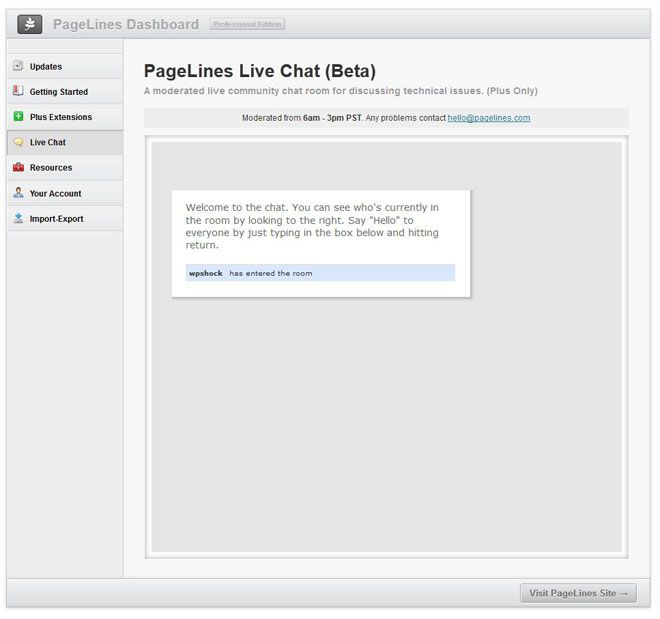Click the Professional Edition badge
The height and width of the screenshot is (619, 660).
click(248, 24)
